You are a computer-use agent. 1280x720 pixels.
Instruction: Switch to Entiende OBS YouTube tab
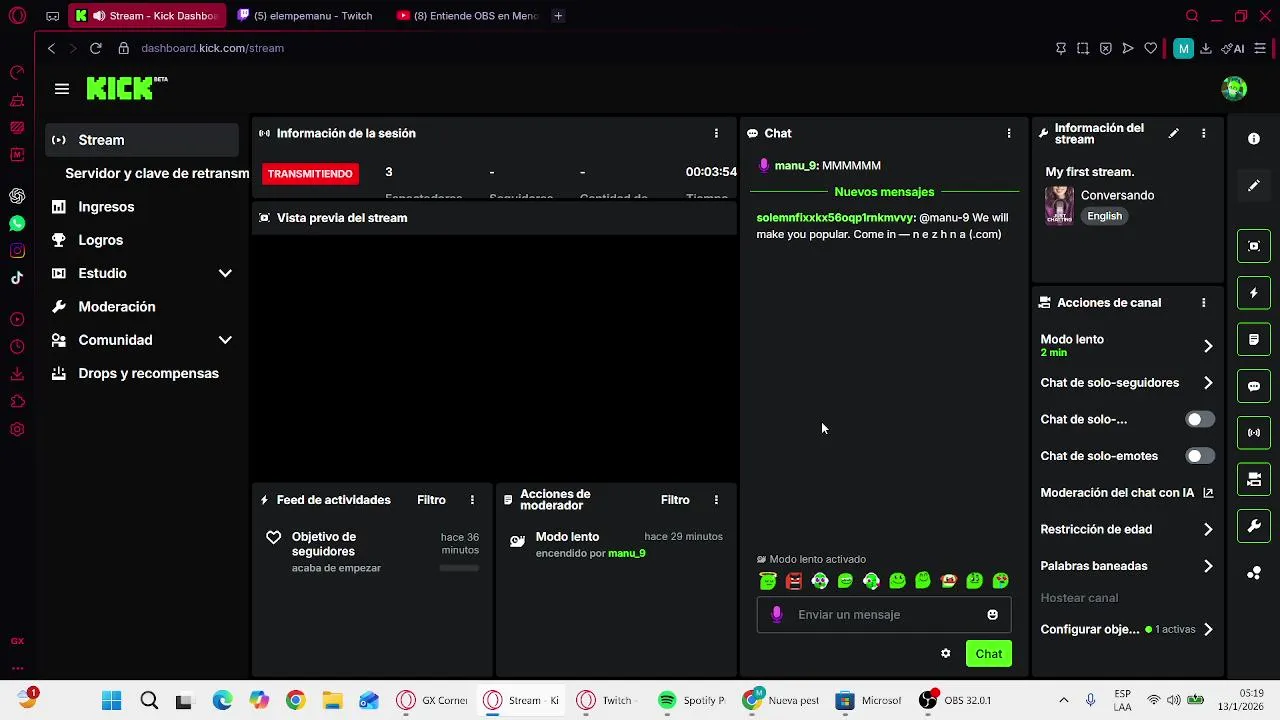(467, 16)
